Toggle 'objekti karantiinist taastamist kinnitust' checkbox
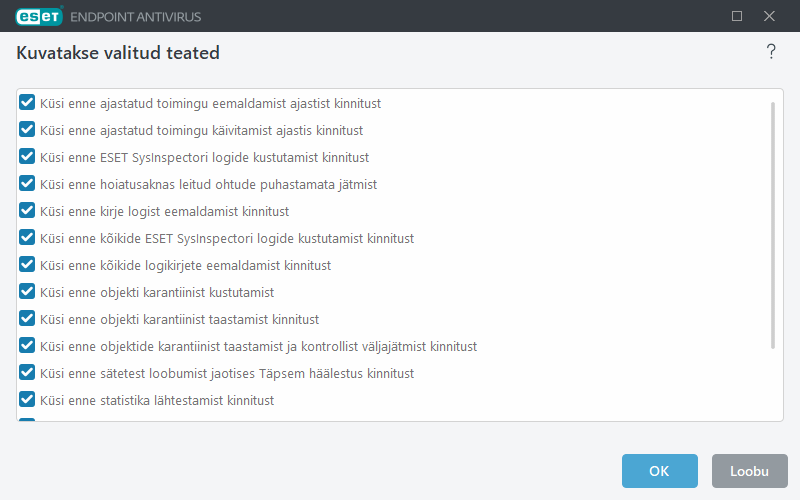Viewport: 800px width, 500px height. tap(28, 319)
